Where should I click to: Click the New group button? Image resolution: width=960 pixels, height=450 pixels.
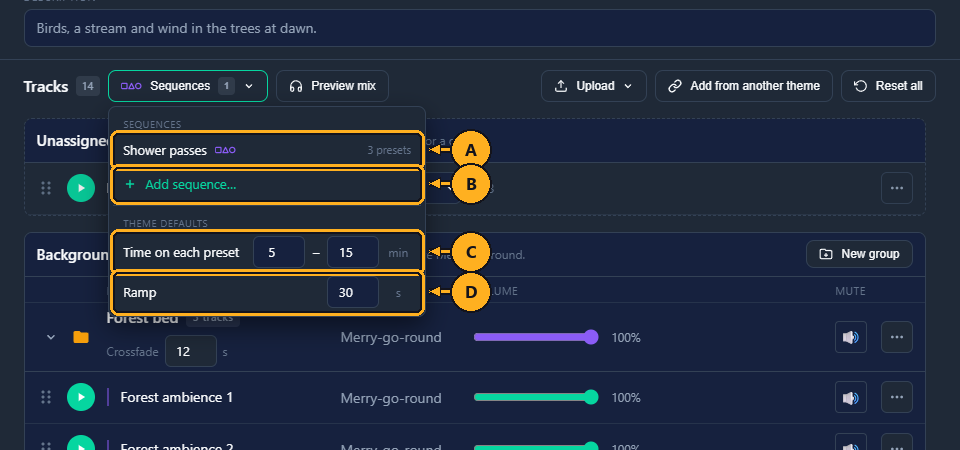point(859,254)
